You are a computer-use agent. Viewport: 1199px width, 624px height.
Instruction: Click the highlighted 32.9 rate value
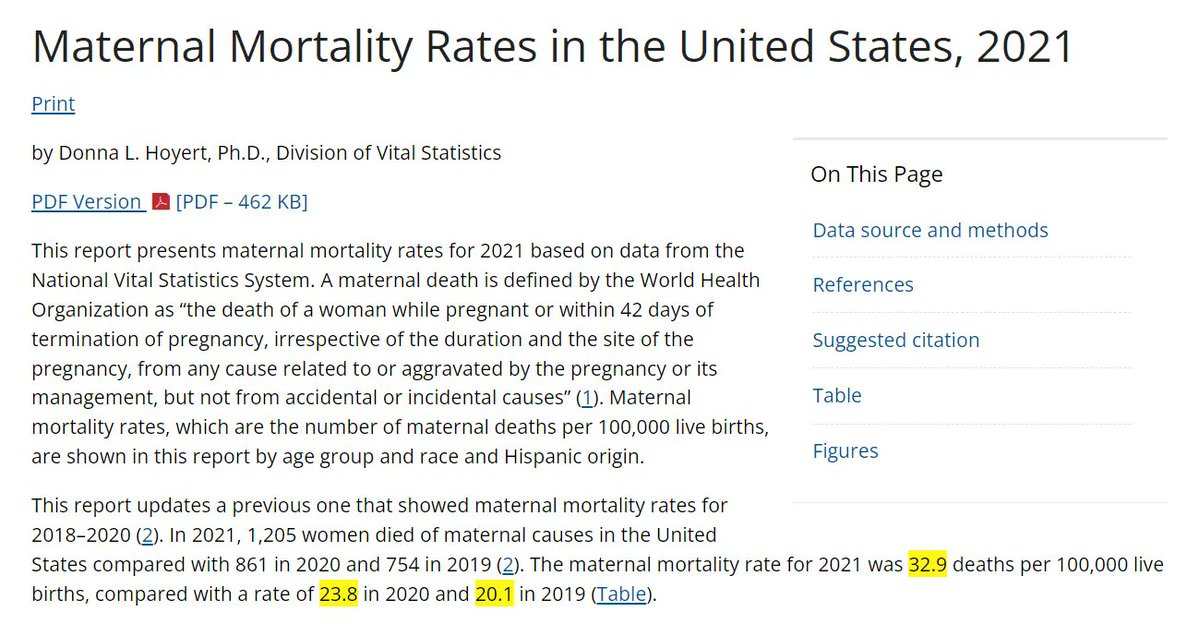[928, 565]
